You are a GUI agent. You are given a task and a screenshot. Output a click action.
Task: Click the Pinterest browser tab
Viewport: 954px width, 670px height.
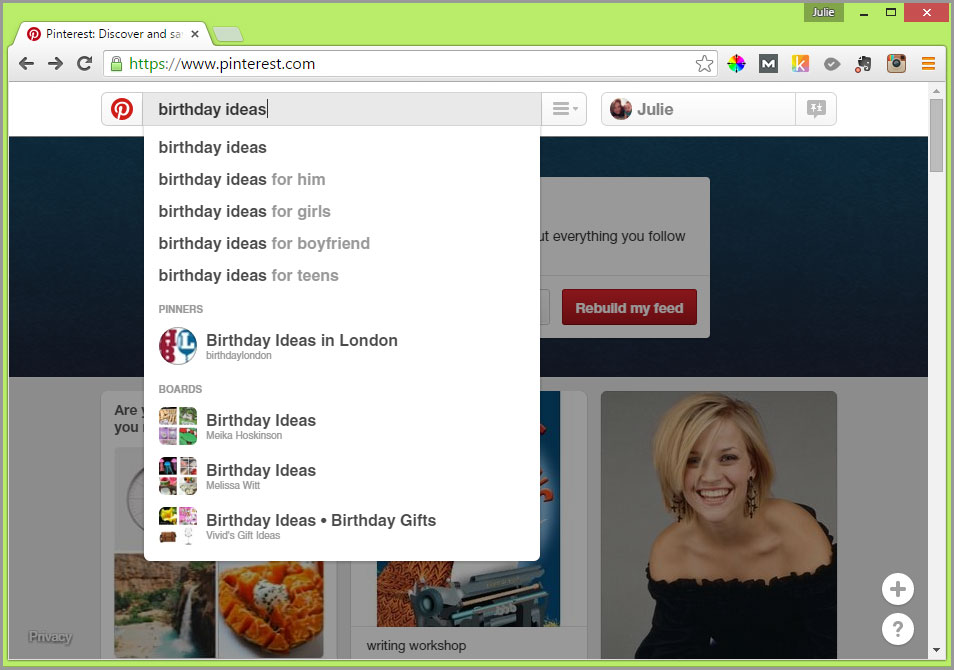113,34
